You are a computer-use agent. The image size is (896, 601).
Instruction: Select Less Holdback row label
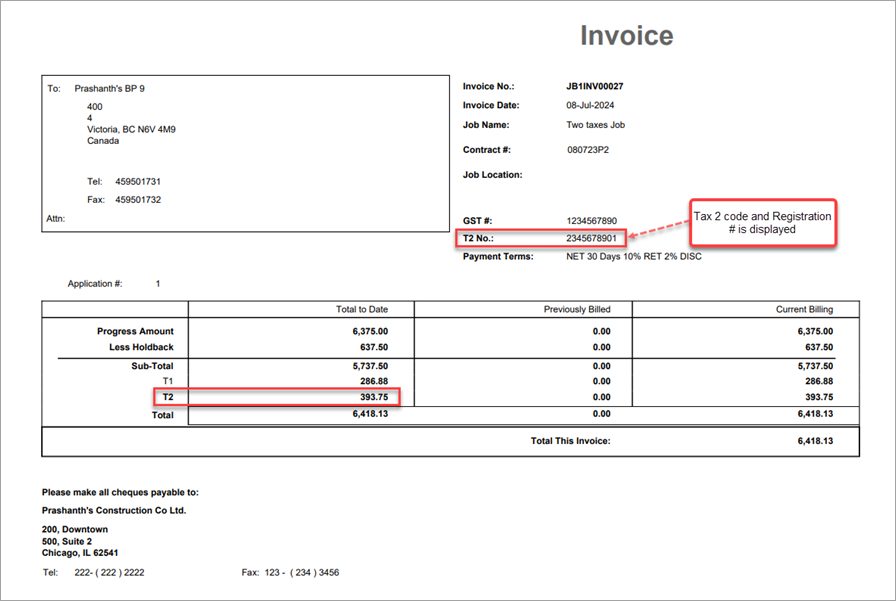[x=141, y=347]
